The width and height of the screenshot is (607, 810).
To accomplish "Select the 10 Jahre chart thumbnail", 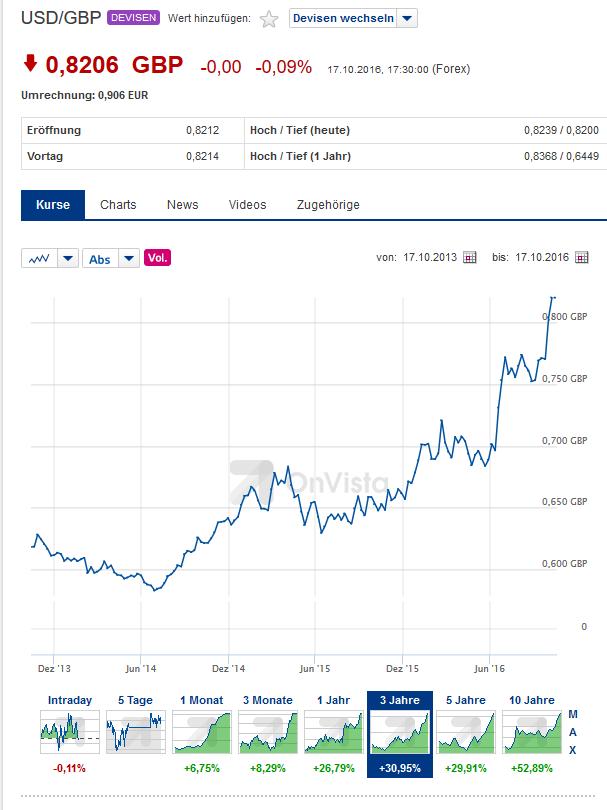I will [x=532, y=732].
